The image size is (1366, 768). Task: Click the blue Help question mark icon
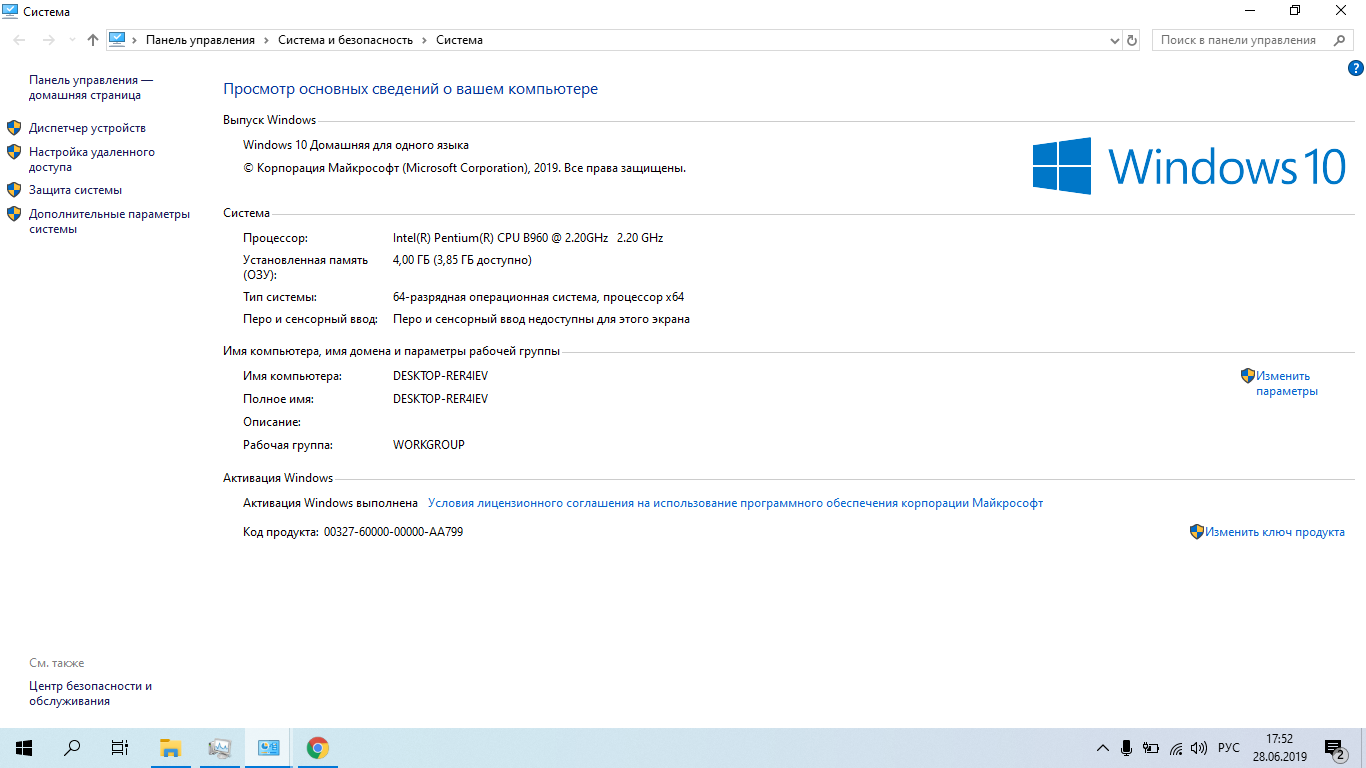tap(1356, 69)
